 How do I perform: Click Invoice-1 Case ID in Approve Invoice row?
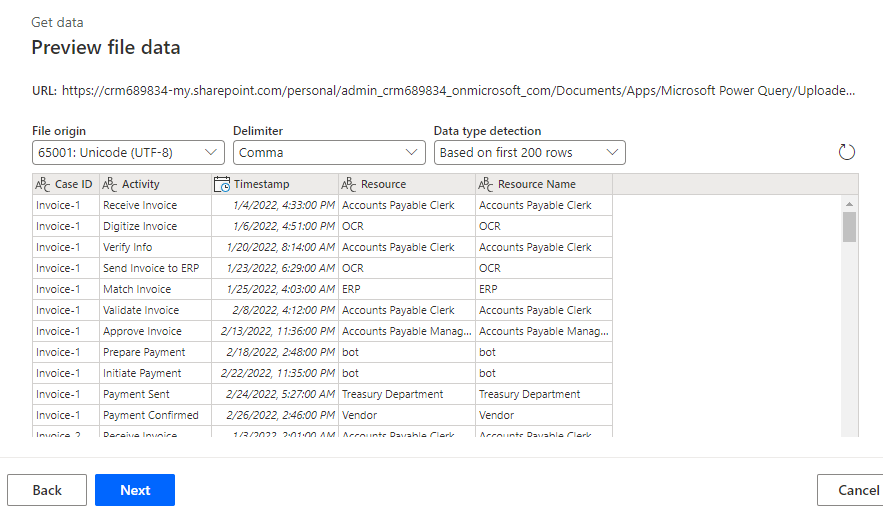pos(66,331)
